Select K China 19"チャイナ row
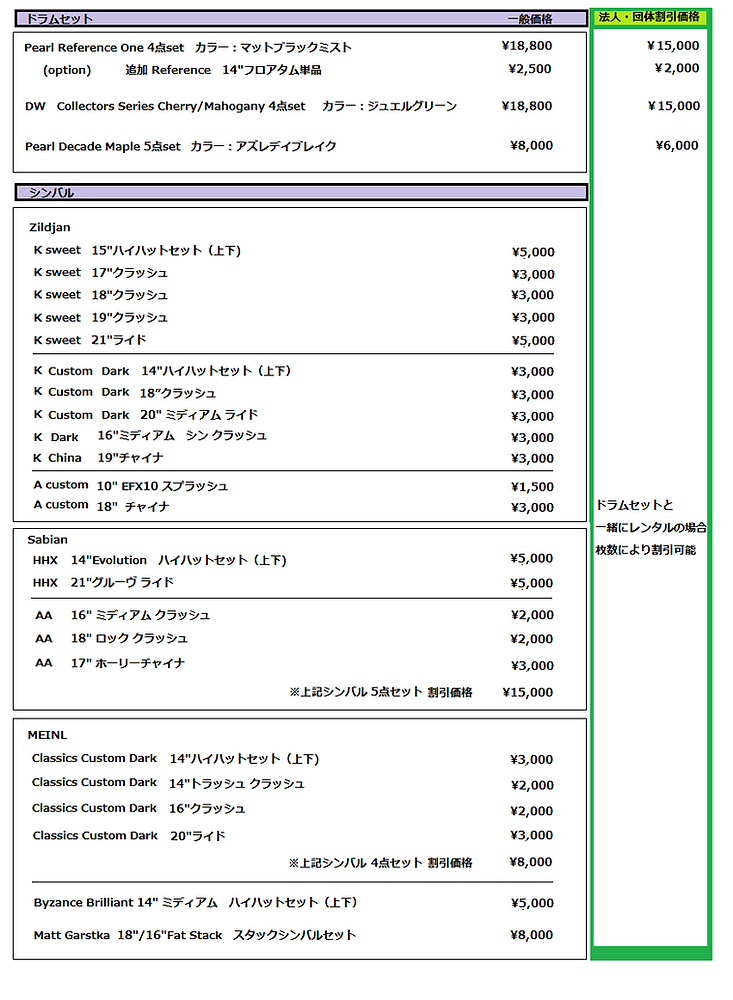 (98, 458)
